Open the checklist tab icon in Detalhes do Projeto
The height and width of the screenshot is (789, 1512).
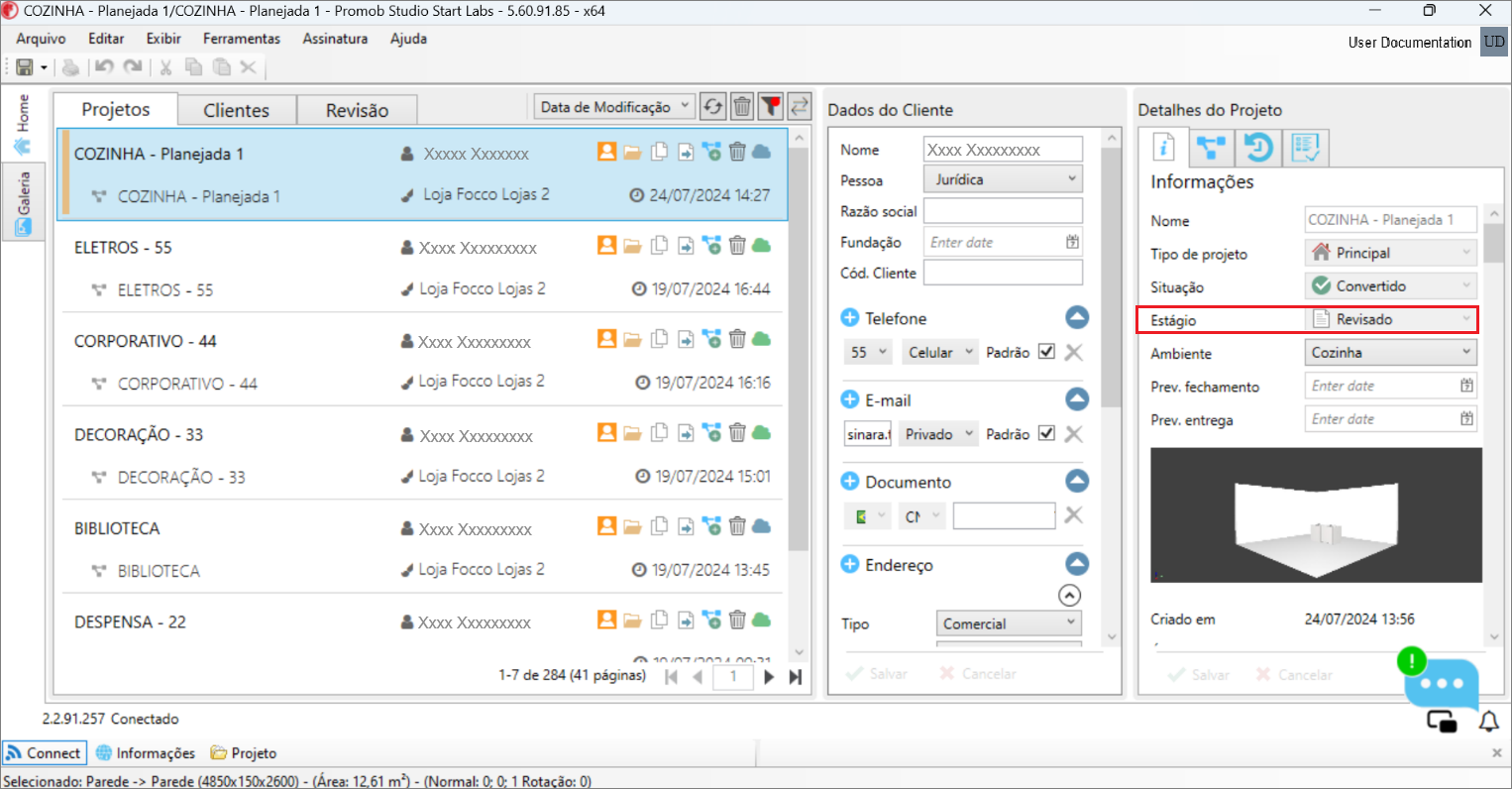(x=1306, y=148)
